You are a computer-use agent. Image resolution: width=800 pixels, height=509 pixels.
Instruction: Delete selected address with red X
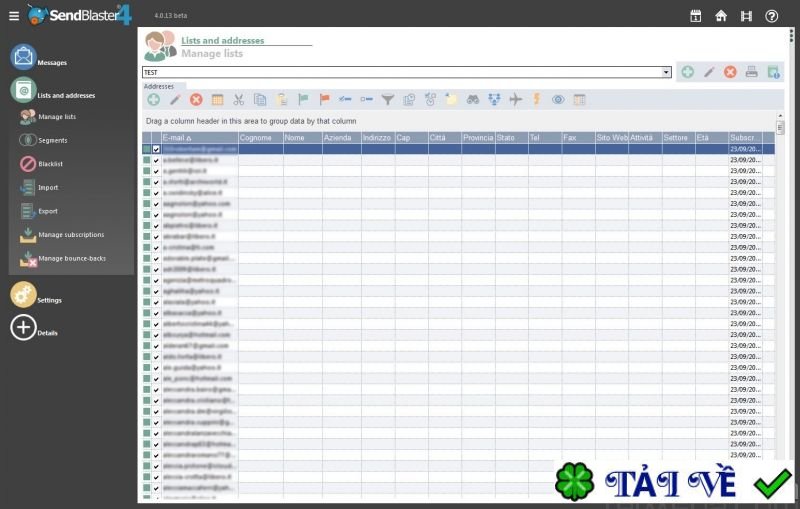point(196,99)
